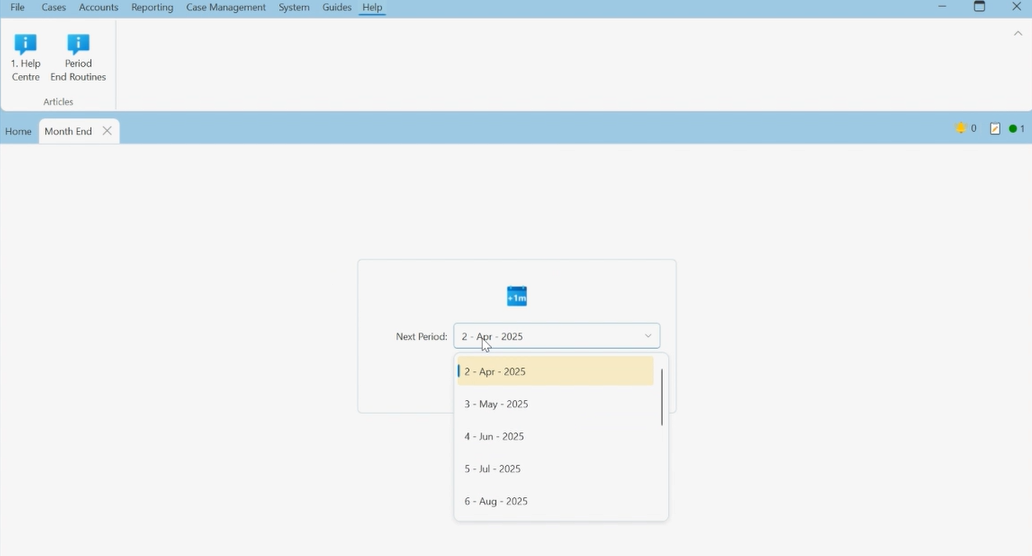Collapse the ribbon with the chevron
1032x556 pixels.
(x=1018, y=34)
